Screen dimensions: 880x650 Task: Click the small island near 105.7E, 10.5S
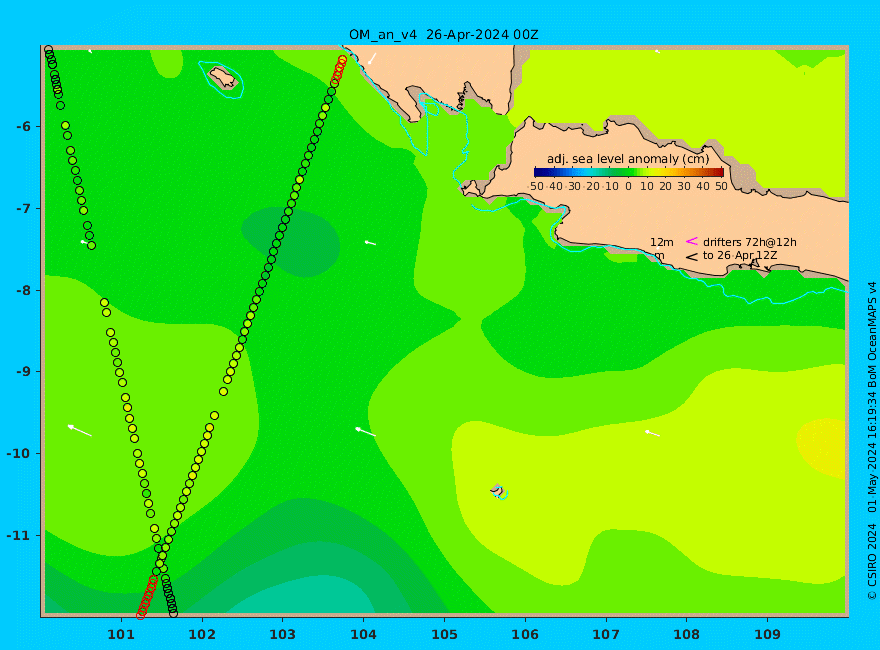(497, 491)
